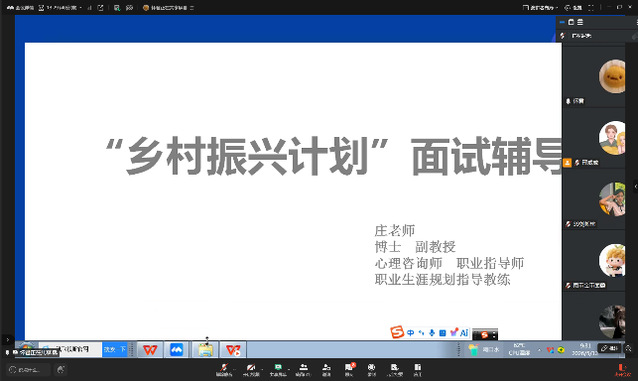Select the second participant avatar thumbnail

point(612,138)
